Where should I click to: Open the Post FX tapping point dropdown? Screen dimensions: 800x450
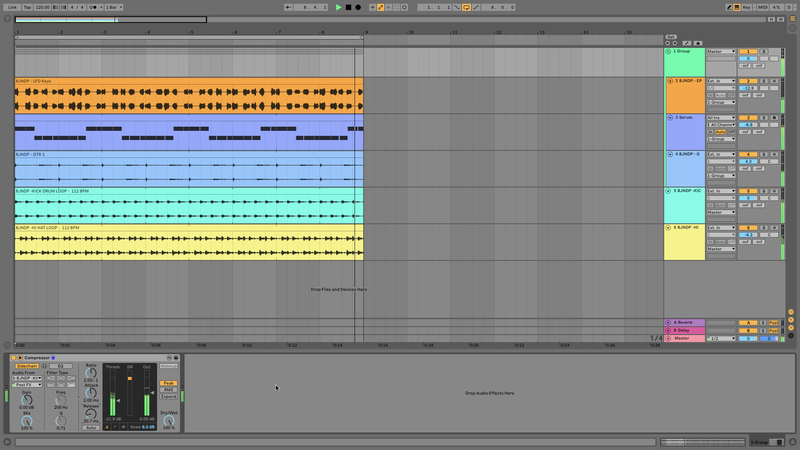click(27, 384)
